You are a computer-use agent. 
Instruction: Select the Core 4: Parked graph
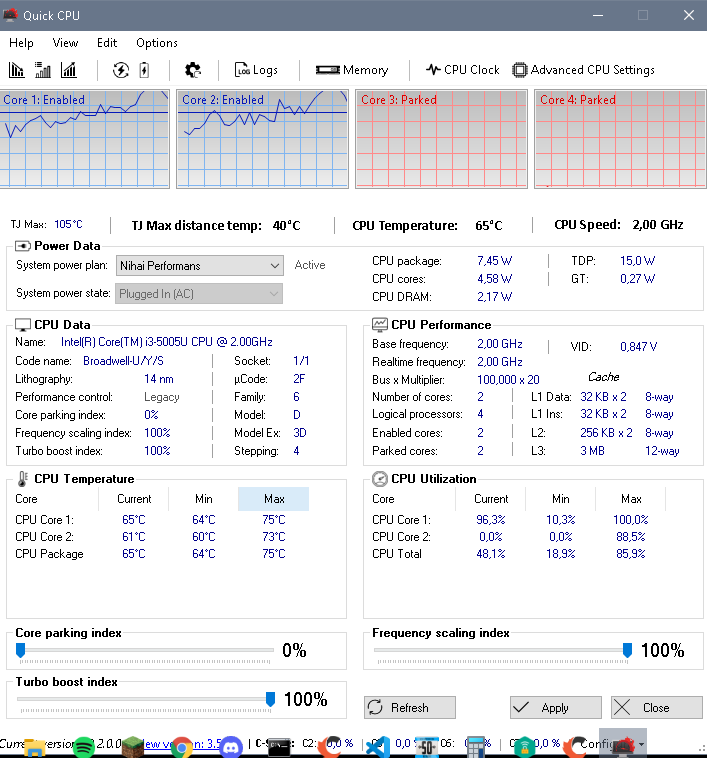click(x=620, y=139)
